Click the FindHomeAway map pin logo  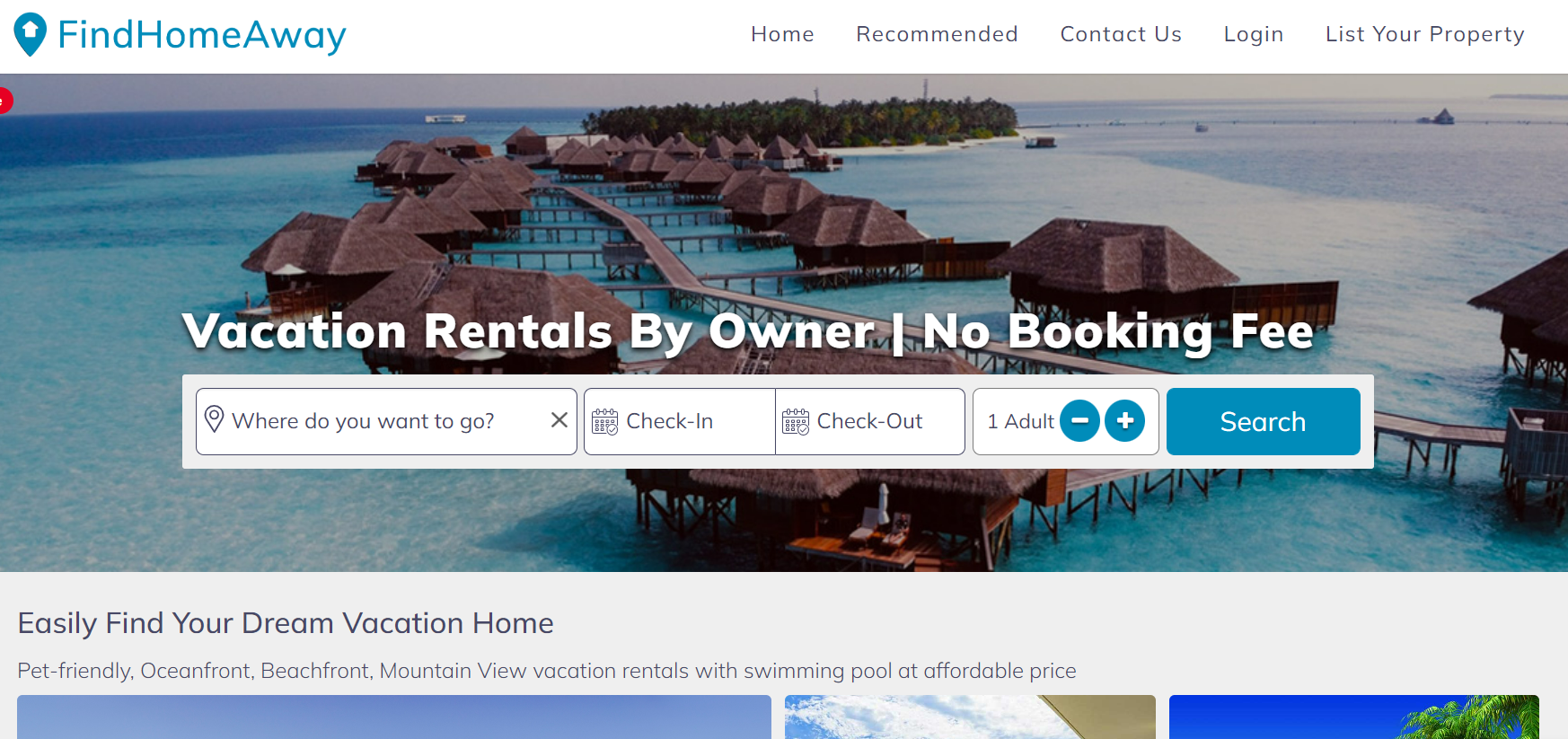(31, 35)
